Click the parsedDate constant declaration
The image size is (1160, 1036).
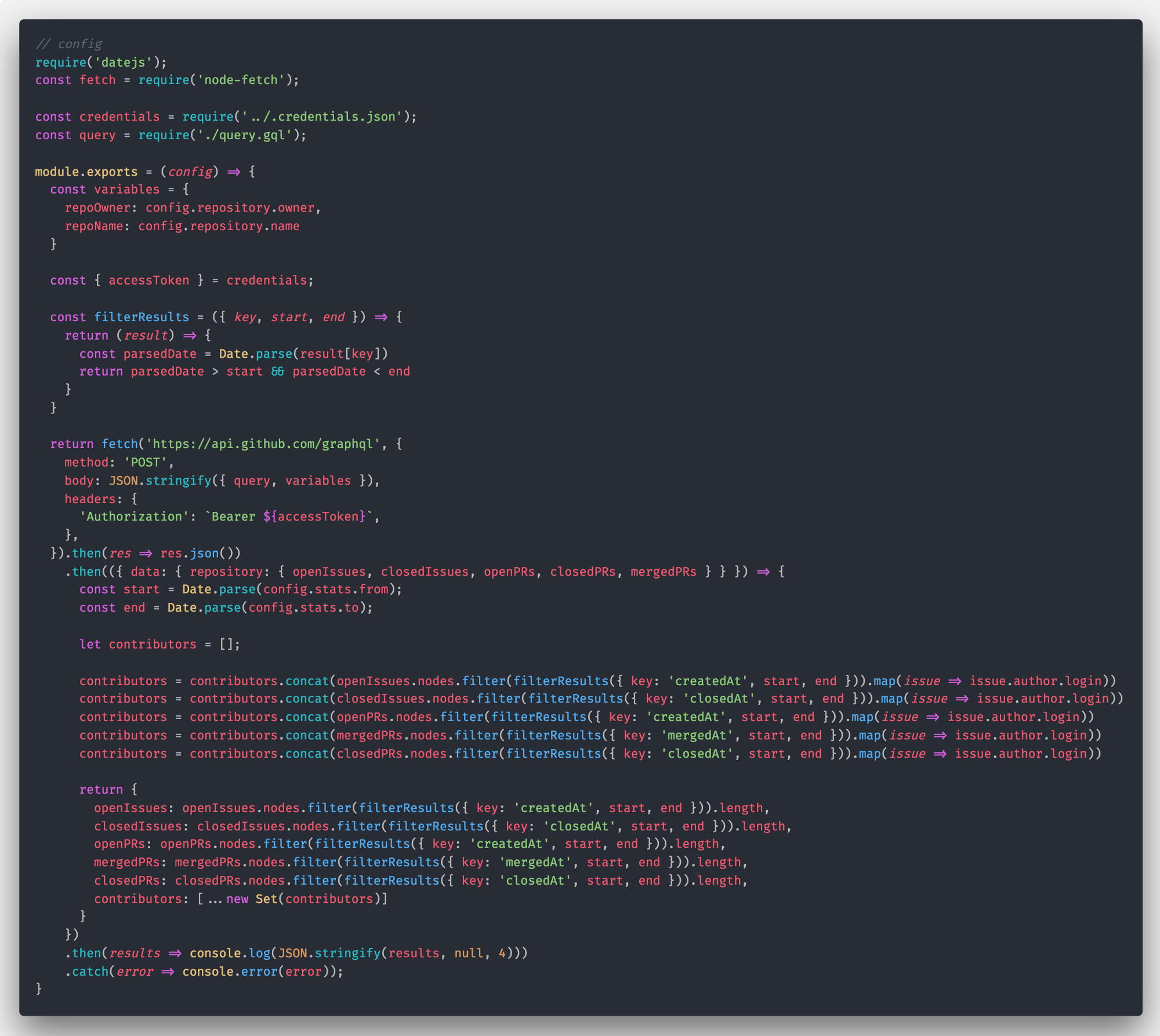pos(159,354)
